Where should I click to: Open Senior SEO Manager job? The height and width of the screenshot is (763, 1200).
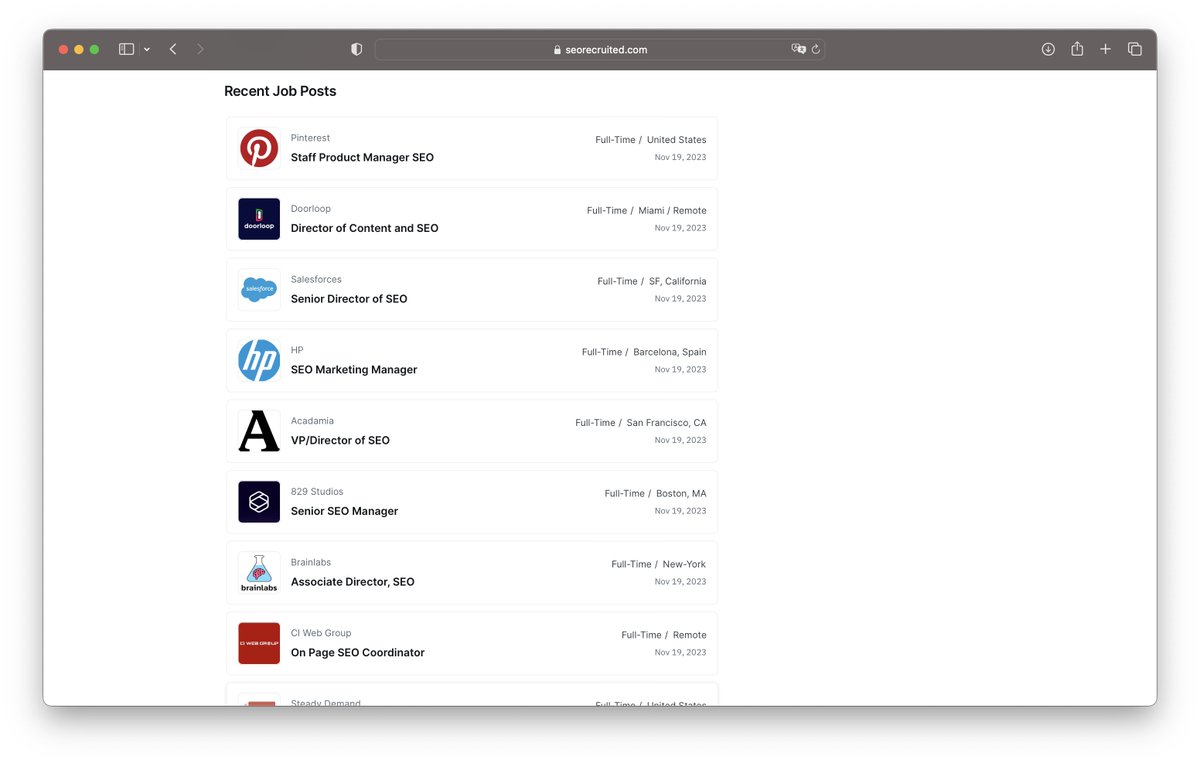pyautogui.click(x=344, y=511)
